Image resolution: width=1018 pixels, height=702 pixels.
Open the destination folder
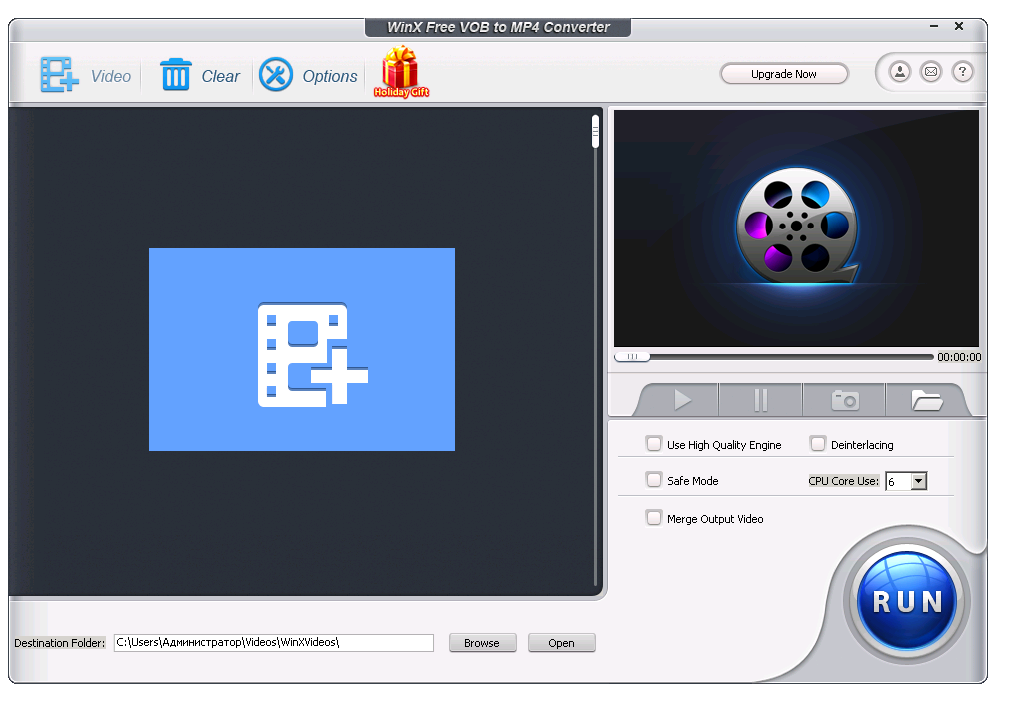tap(562, 643)
